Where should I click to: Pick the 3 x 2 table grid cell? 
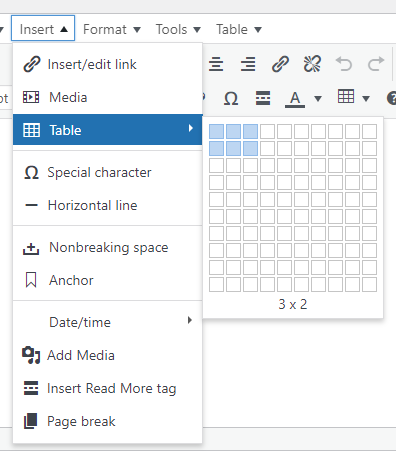pos(250,148)
